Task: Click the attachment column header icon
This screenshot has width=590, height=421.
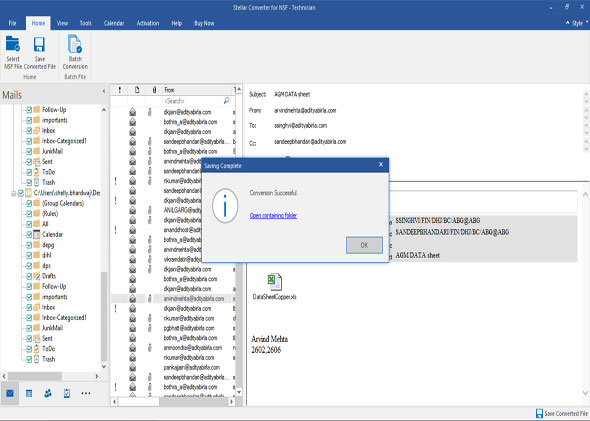Action: (x=154, y=90)
